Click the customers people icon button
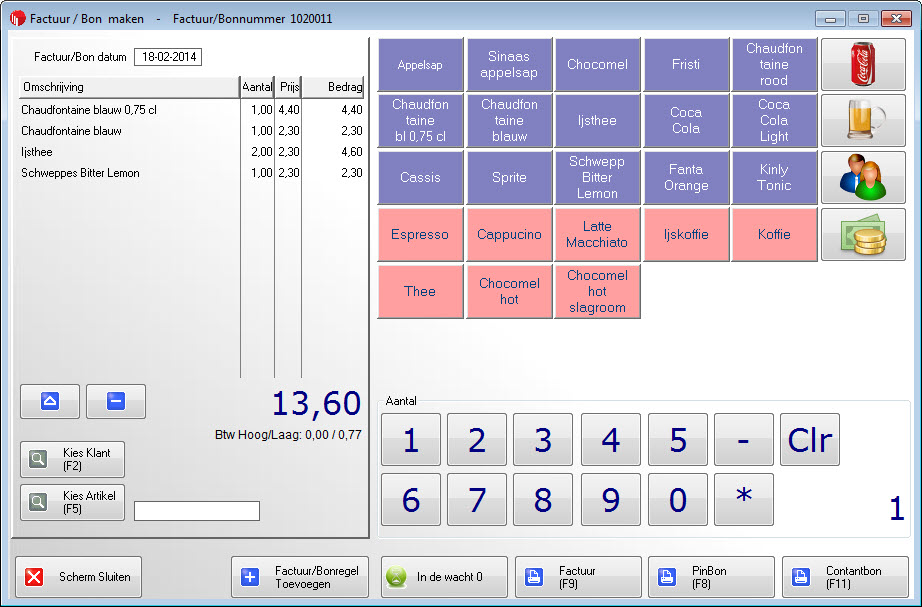This screenshot has width=922, height=607. [x=863, y=177]
